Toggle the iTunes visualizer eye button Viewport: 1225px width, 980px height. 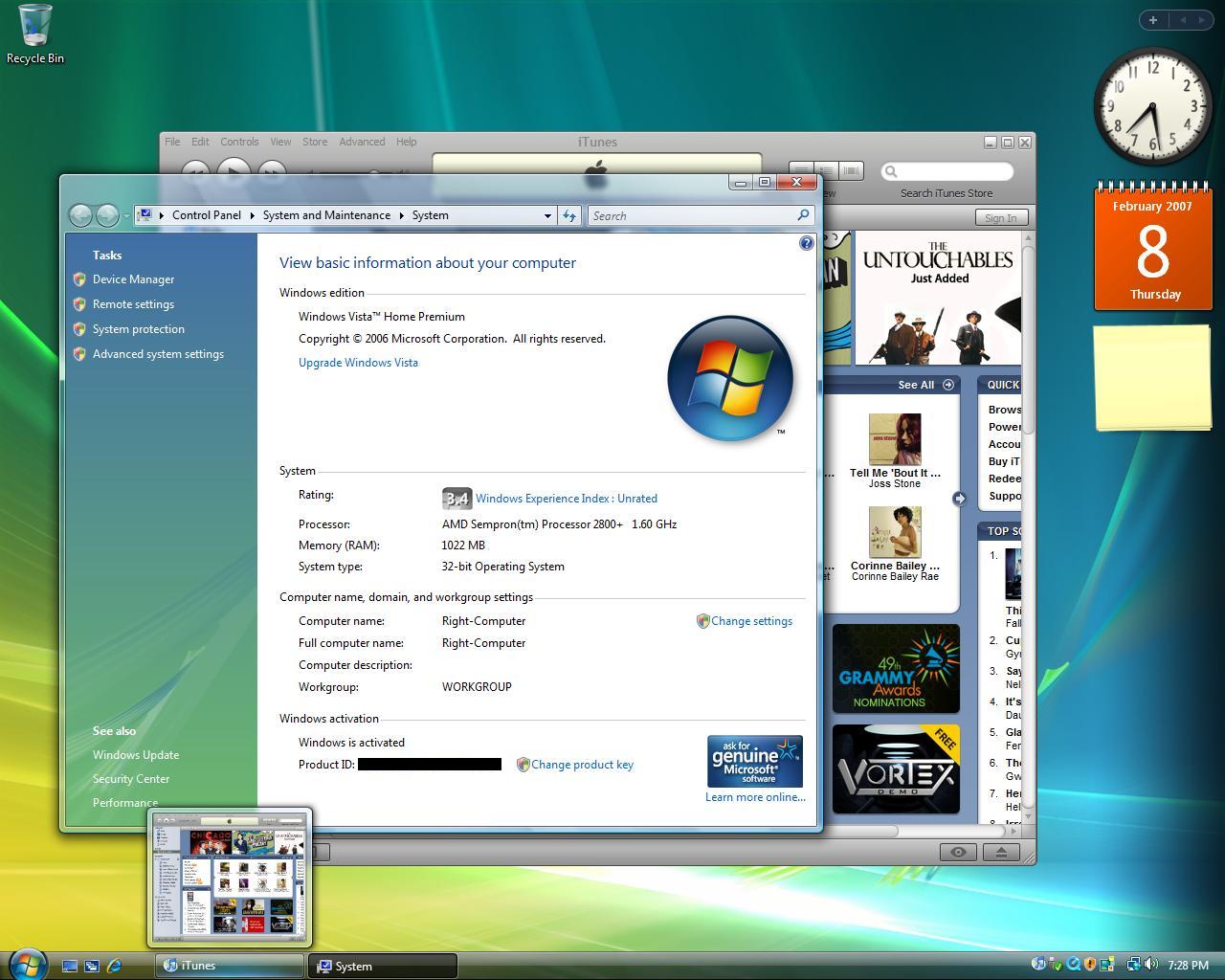click(958, 852)
